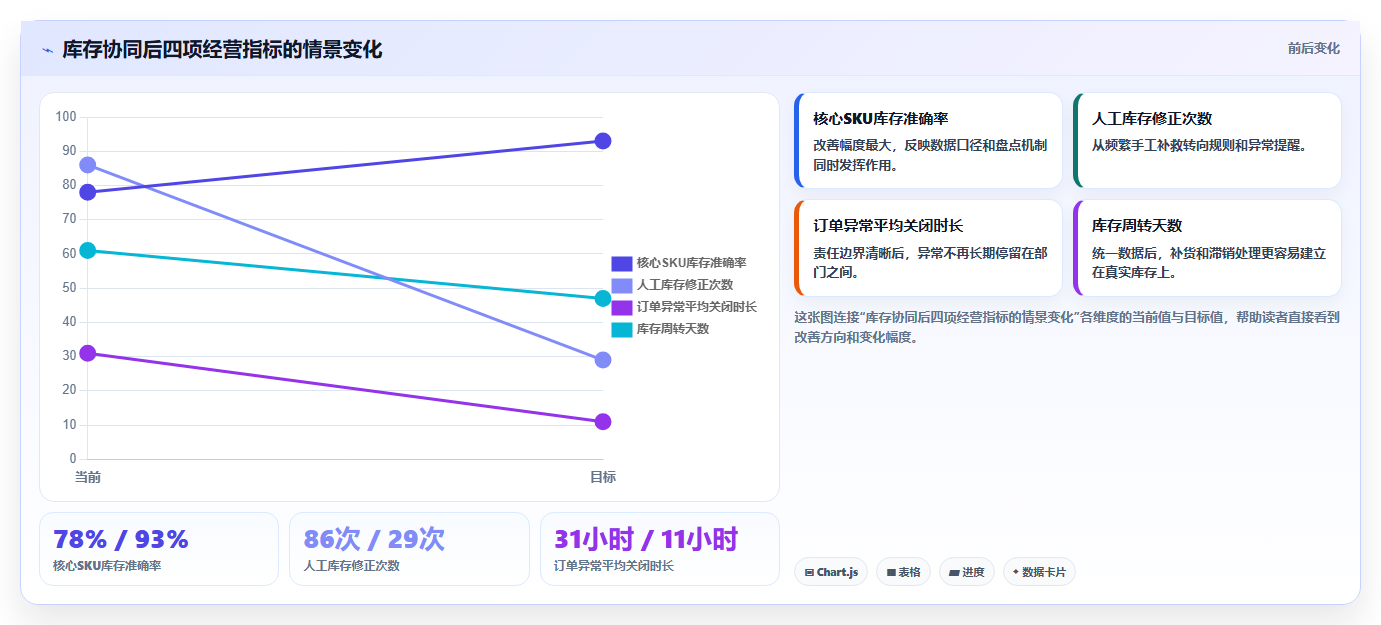Open the 78% / 93% stat card

coord(159,549)
